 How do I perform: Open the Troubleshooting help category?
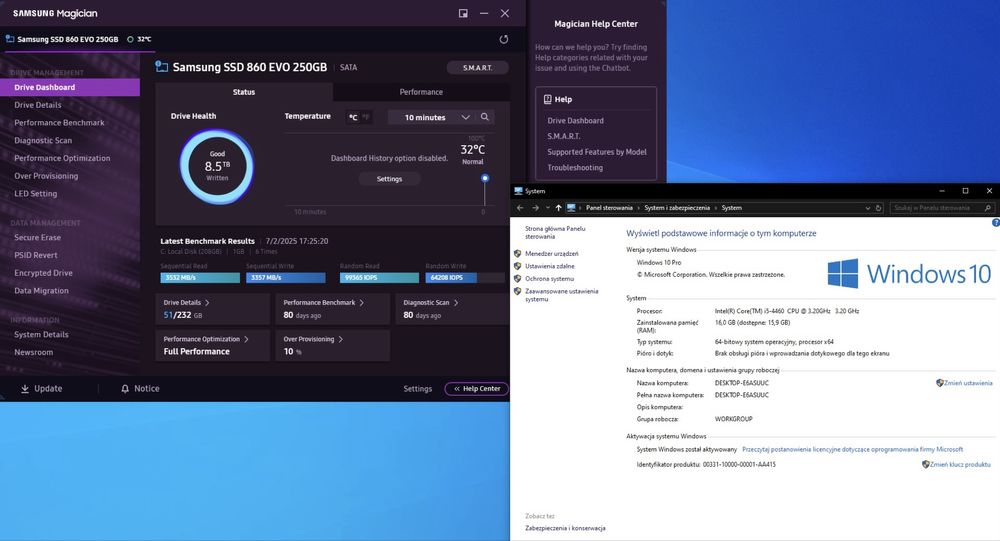click(x=575, y=168)
